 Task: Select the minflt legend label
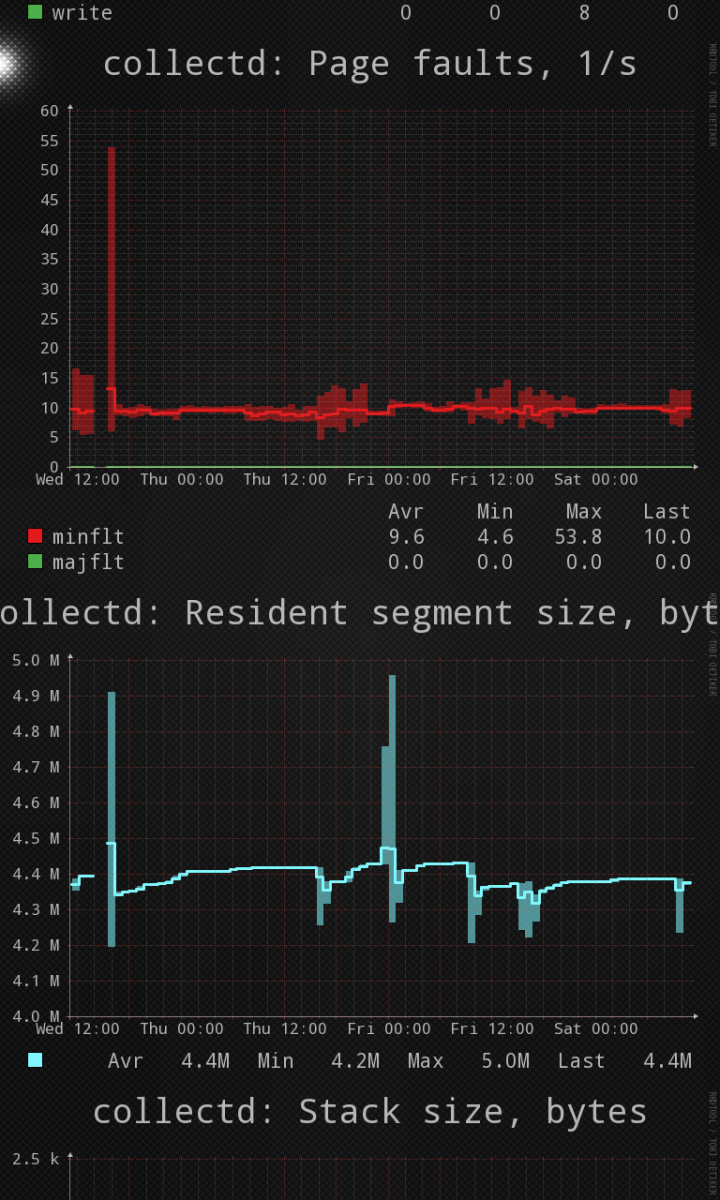tap(88, 537)
